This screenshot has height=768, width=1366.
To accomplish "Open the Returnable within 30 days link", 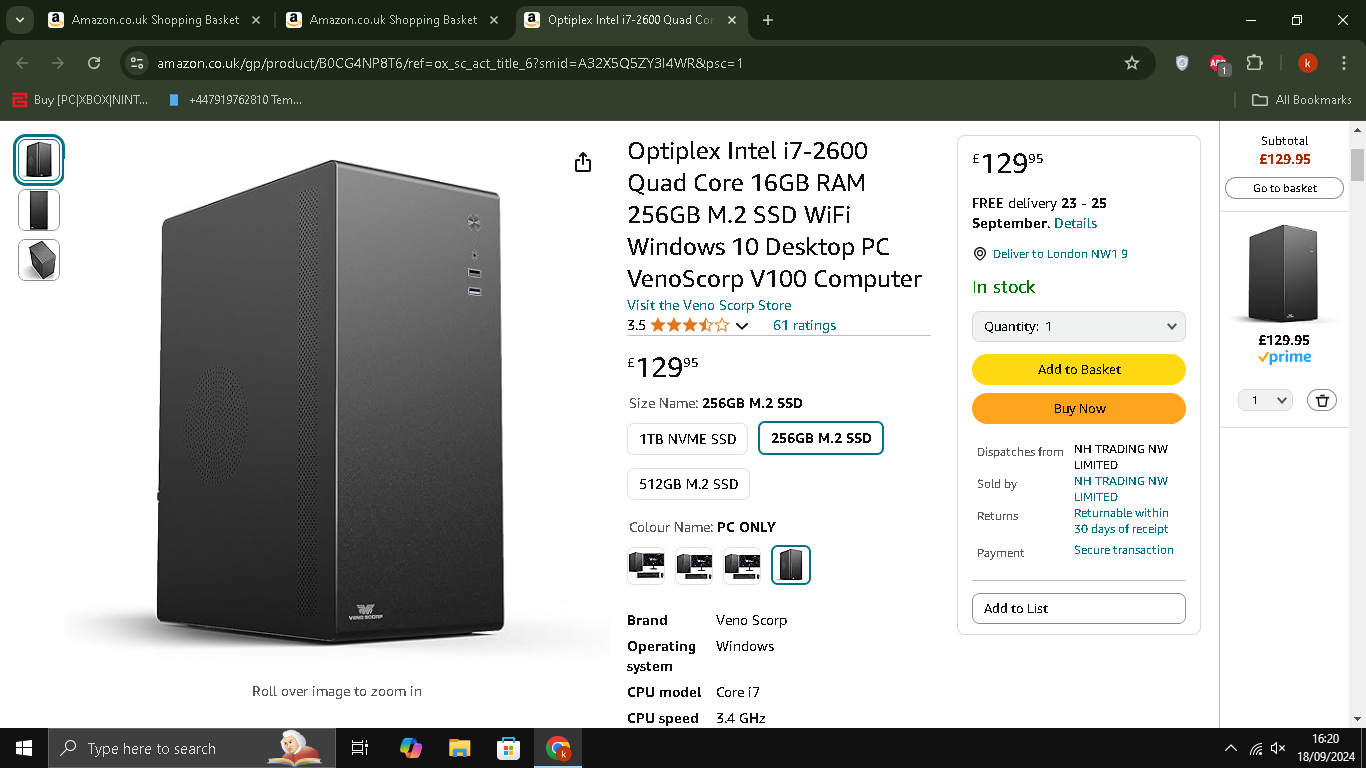I will pos(1121,521).
